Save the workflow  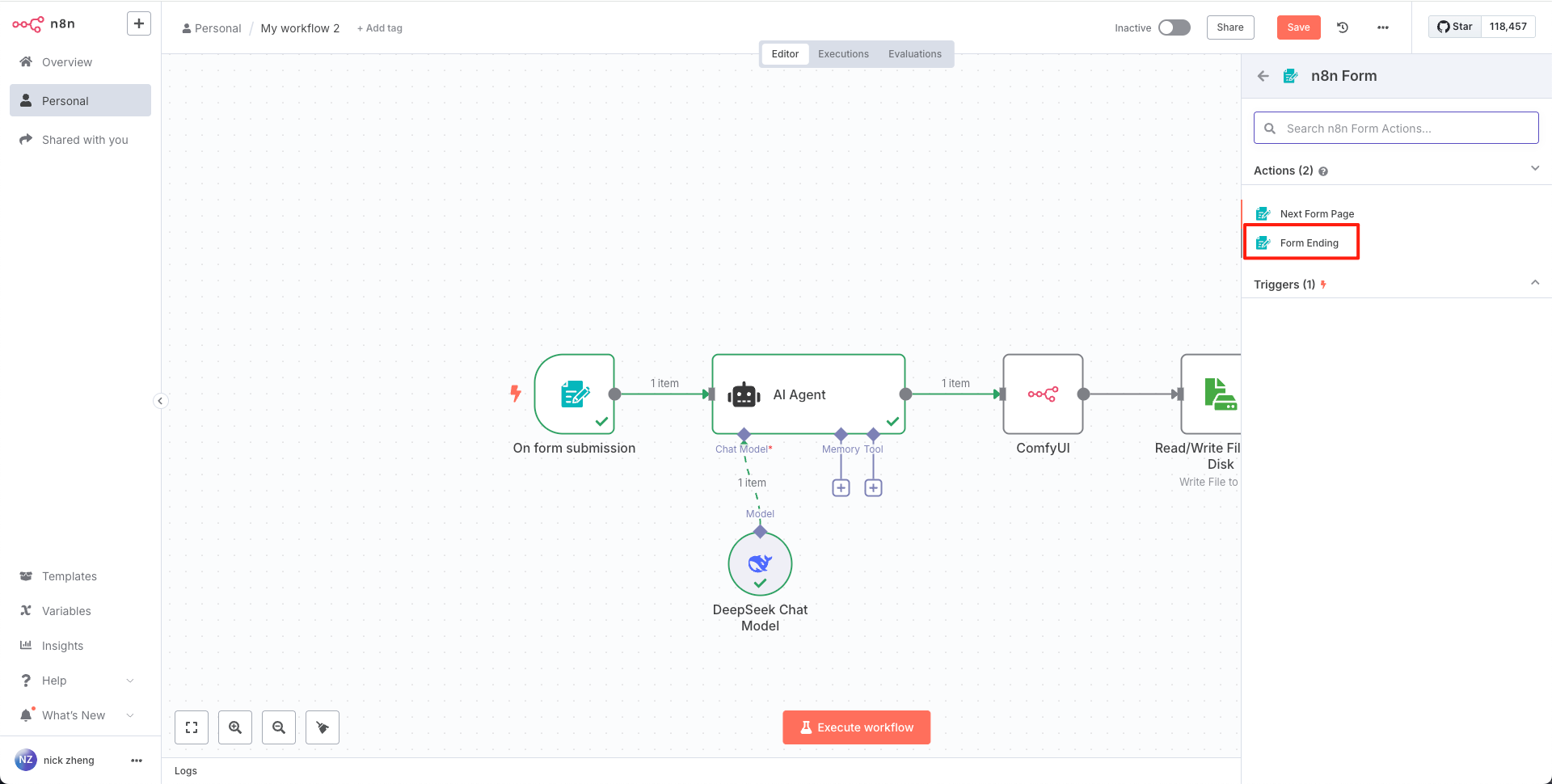click(1298, 27)
